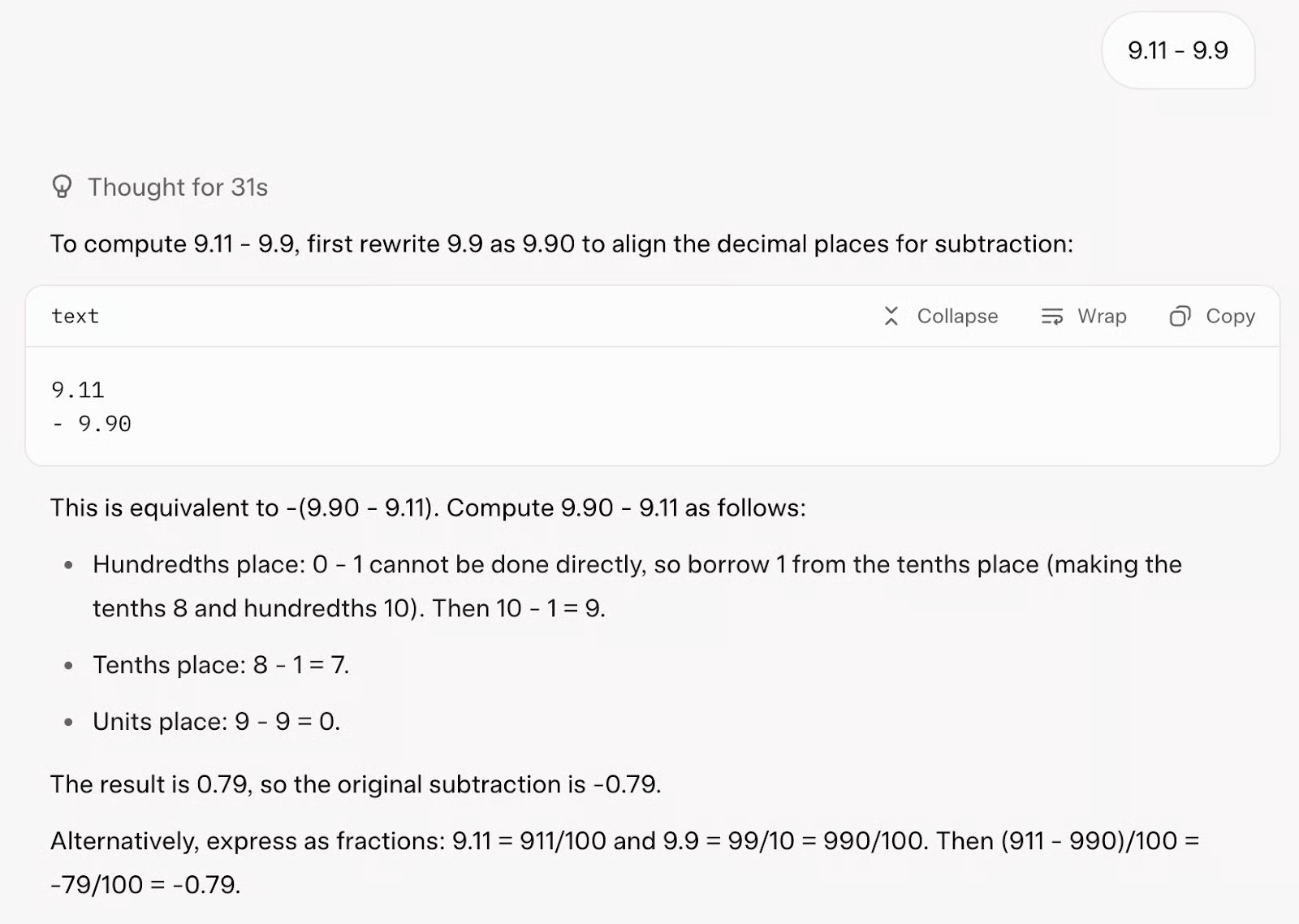1299x924 pixels.
Task: Toggle the code block collapsed state
Action: click(940, 317)
